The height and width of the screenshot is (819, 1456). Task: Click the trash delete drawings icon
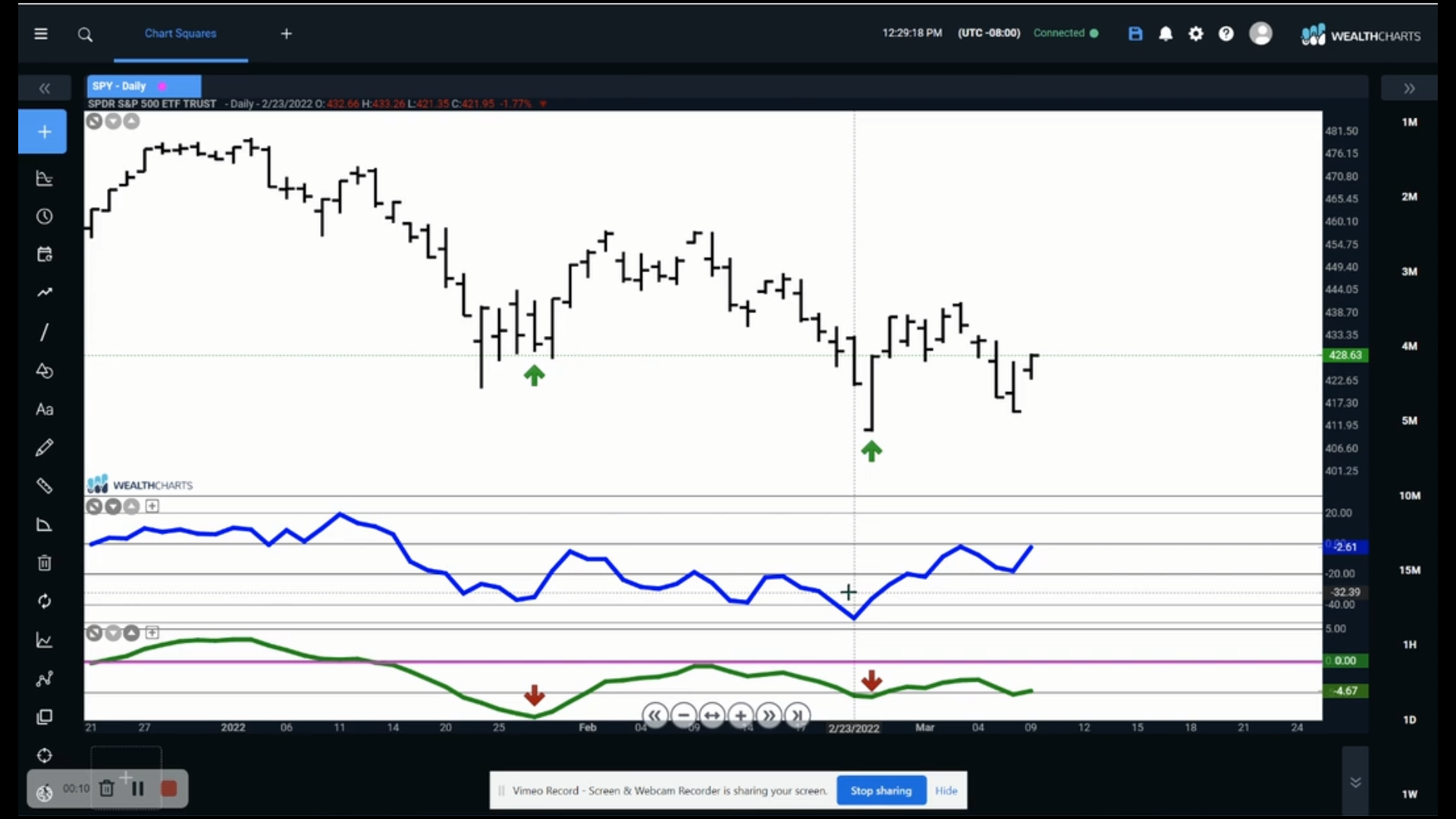point(45,563)
